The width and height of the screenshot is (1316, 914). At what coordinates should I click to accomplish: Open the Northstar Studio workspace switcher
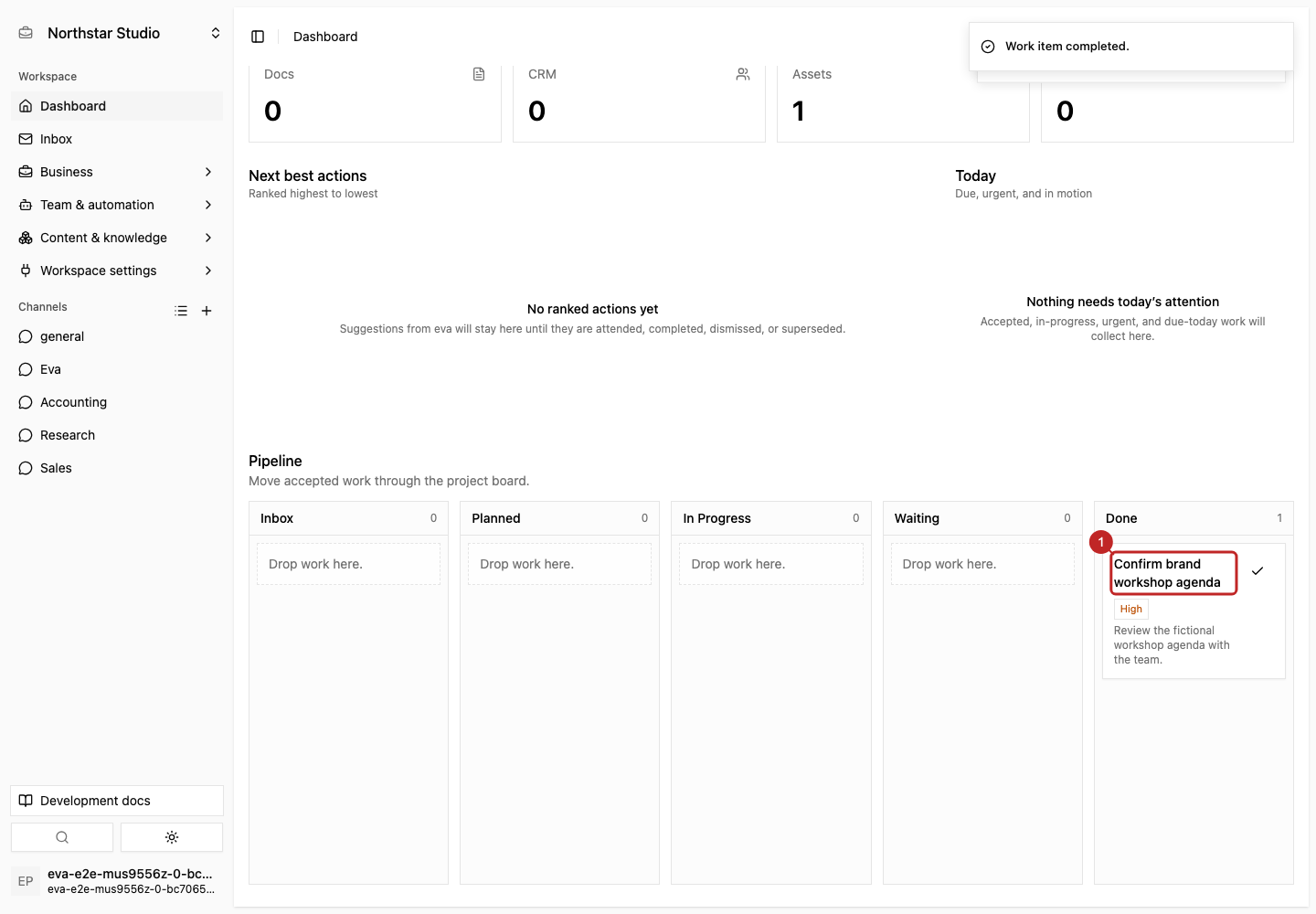[x=119, y=33]
